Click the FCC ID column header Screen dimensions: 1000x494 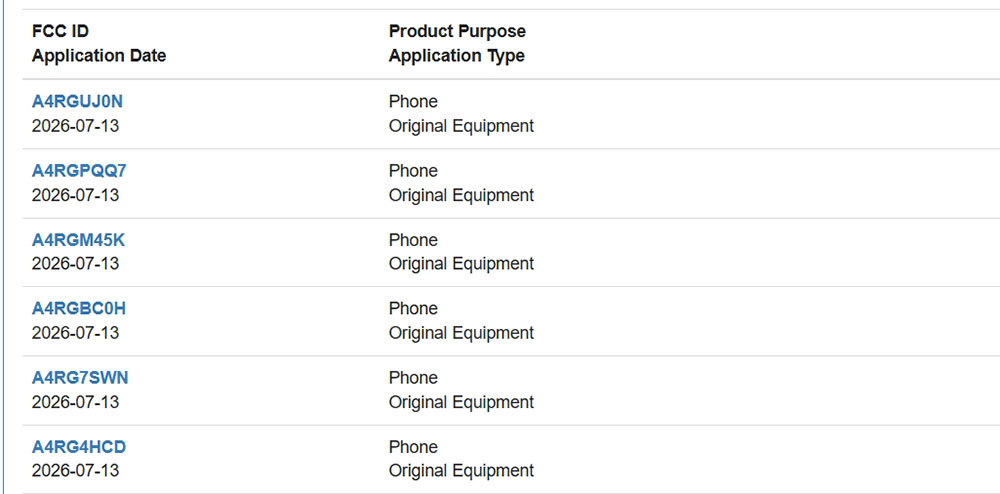click(x=60, y=31)
